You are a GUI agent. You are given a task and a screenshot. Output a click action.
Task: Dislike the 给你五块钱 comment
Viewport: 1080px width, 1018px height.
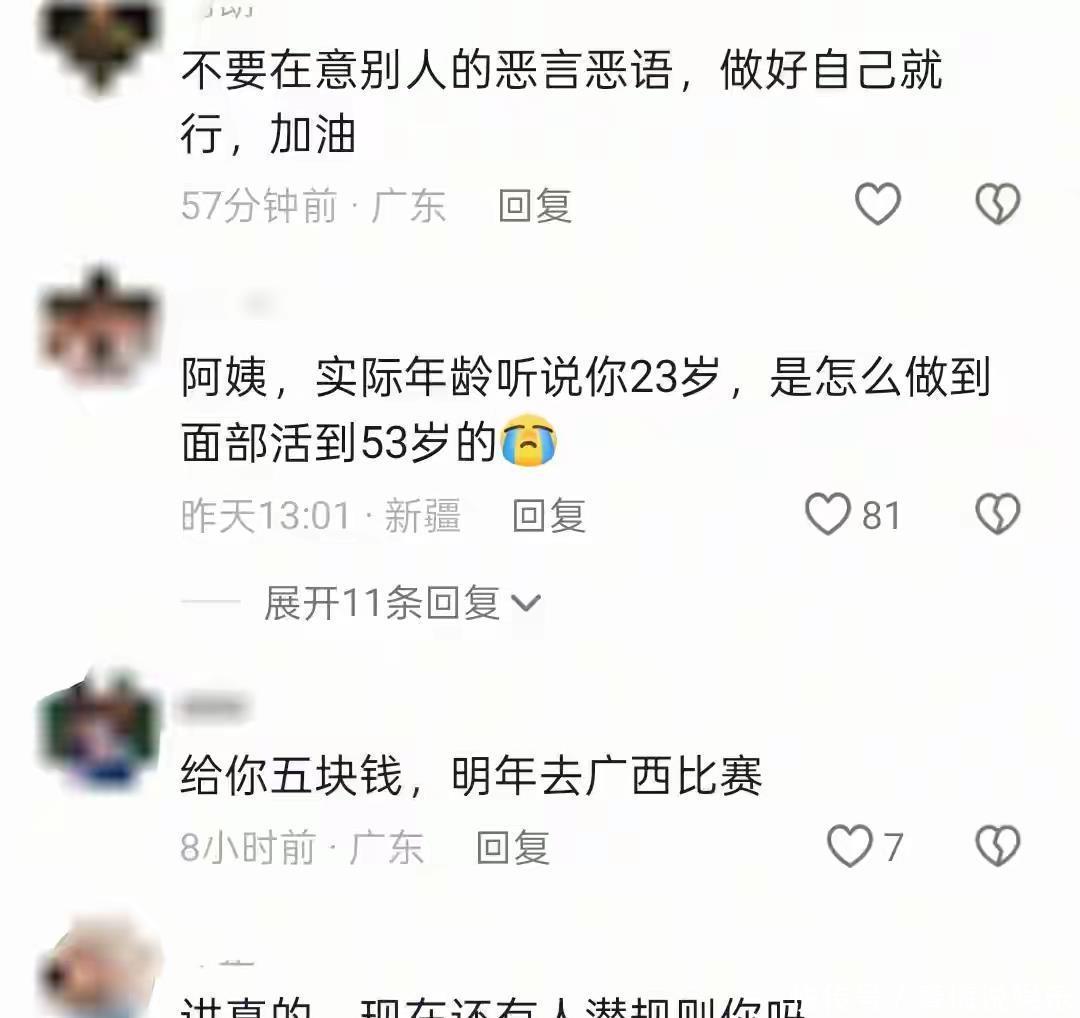[x=997, y=846]
